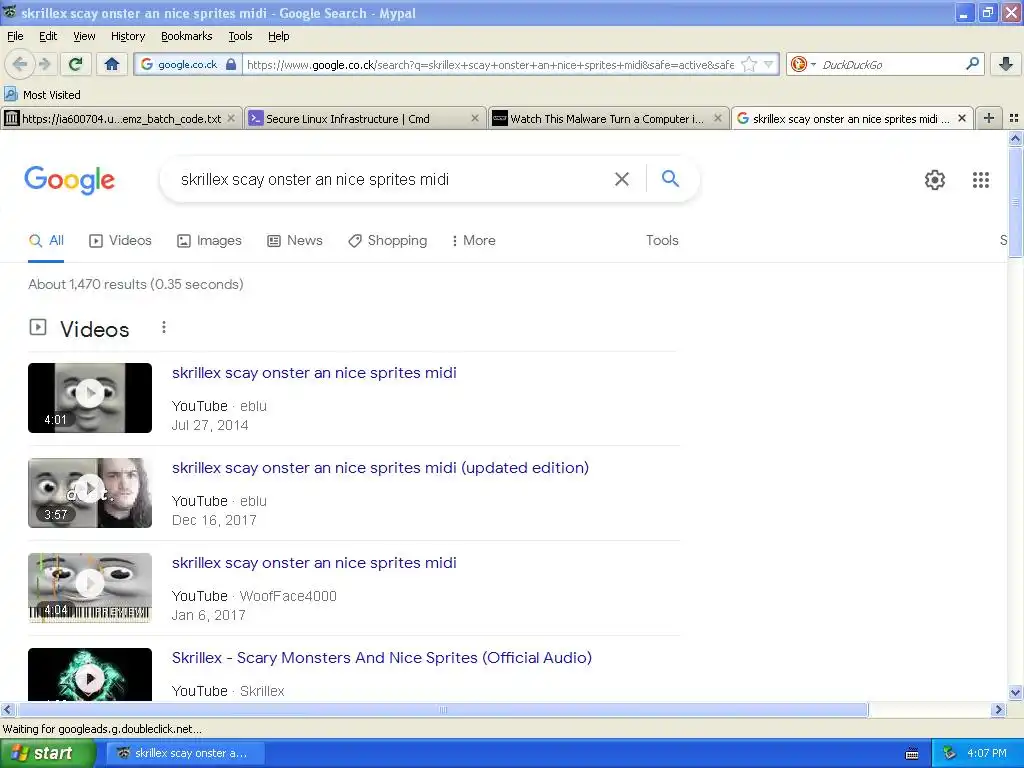This screenshot has width=1024, height=768.
Task: Play the 3:57 updated edition thumbnail
Action: 90,493
